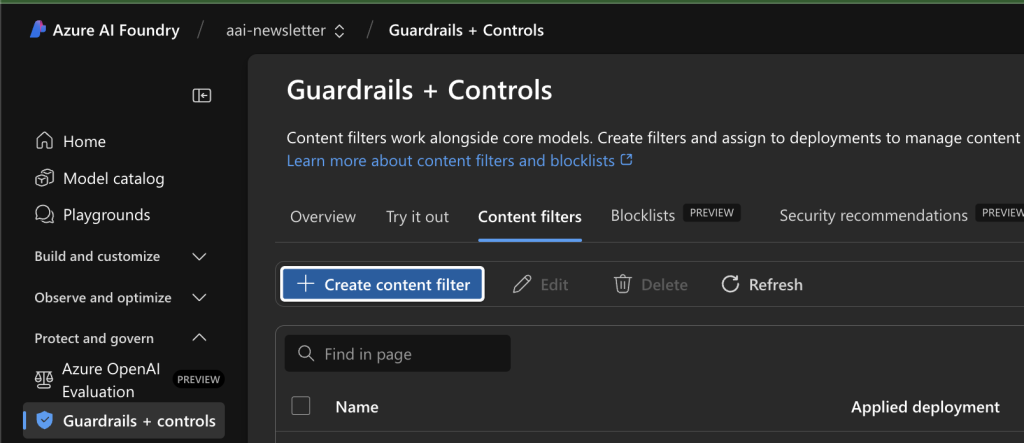Tick the select-all checkbox beside the Name column

[x=300, y=406]
